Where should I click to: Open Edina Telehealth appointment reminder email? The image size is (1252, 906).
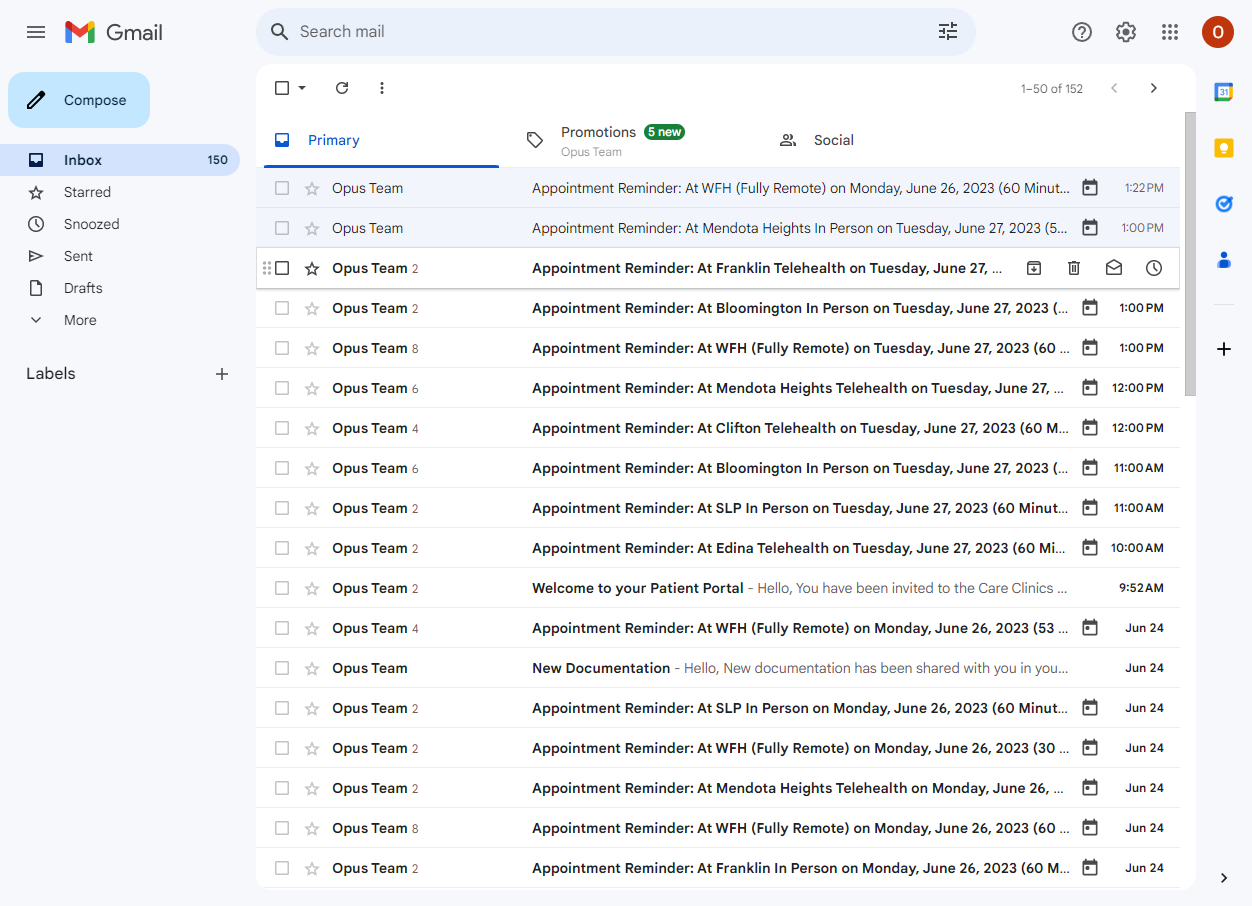(718, 548)
